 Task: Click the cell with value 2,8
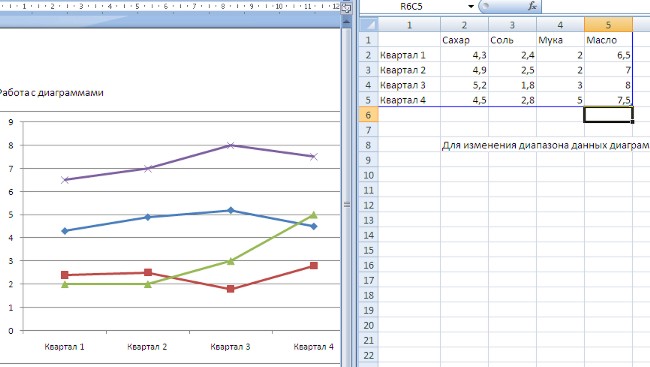[x=512, y=100]
